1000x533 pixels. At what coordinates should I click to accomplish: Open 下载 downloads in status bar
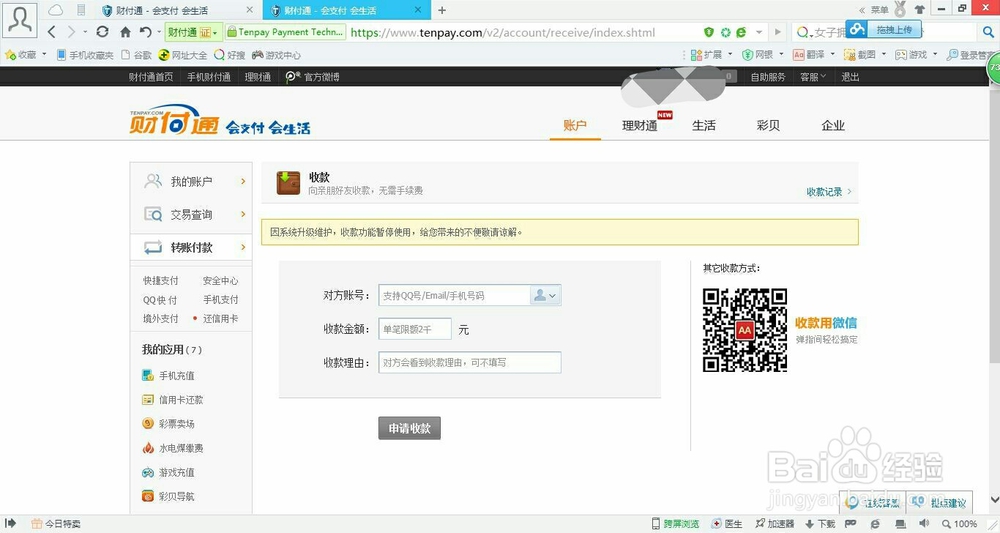coord(820,523)
